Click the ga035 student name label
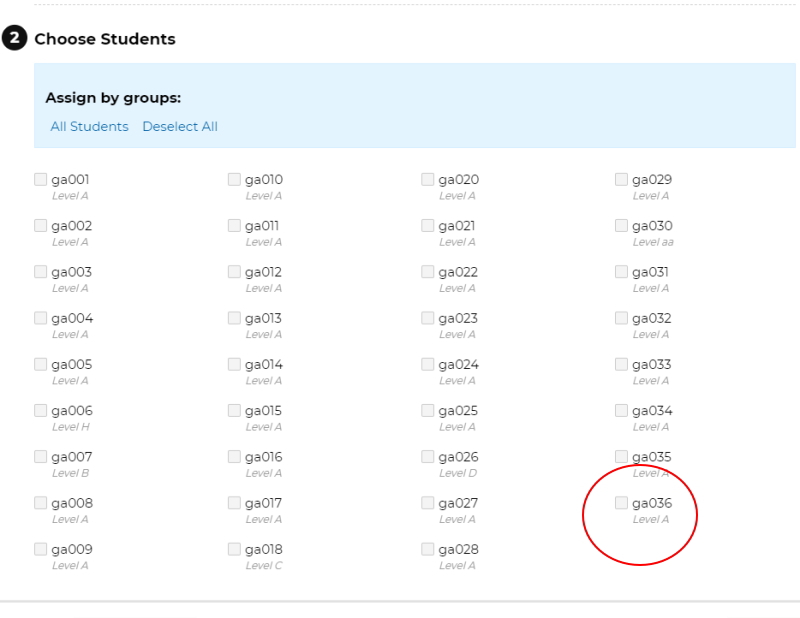800x618 pixels. pos(652,457)
